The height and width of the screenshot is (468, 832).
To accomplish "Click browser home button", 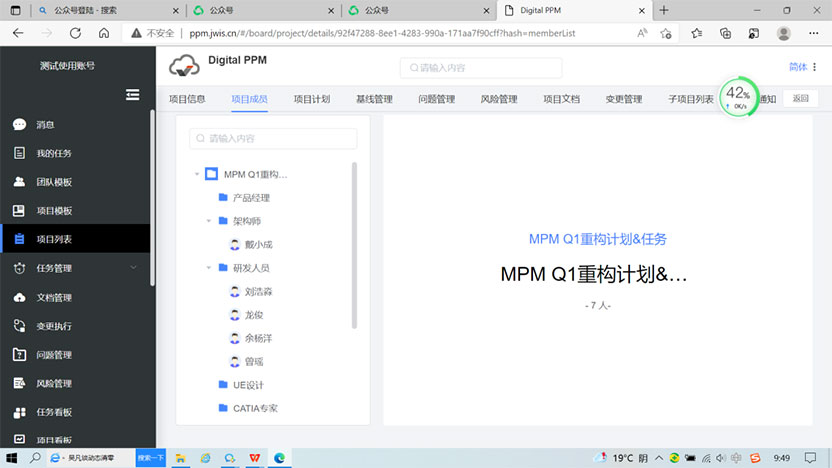I will [104, 33].
